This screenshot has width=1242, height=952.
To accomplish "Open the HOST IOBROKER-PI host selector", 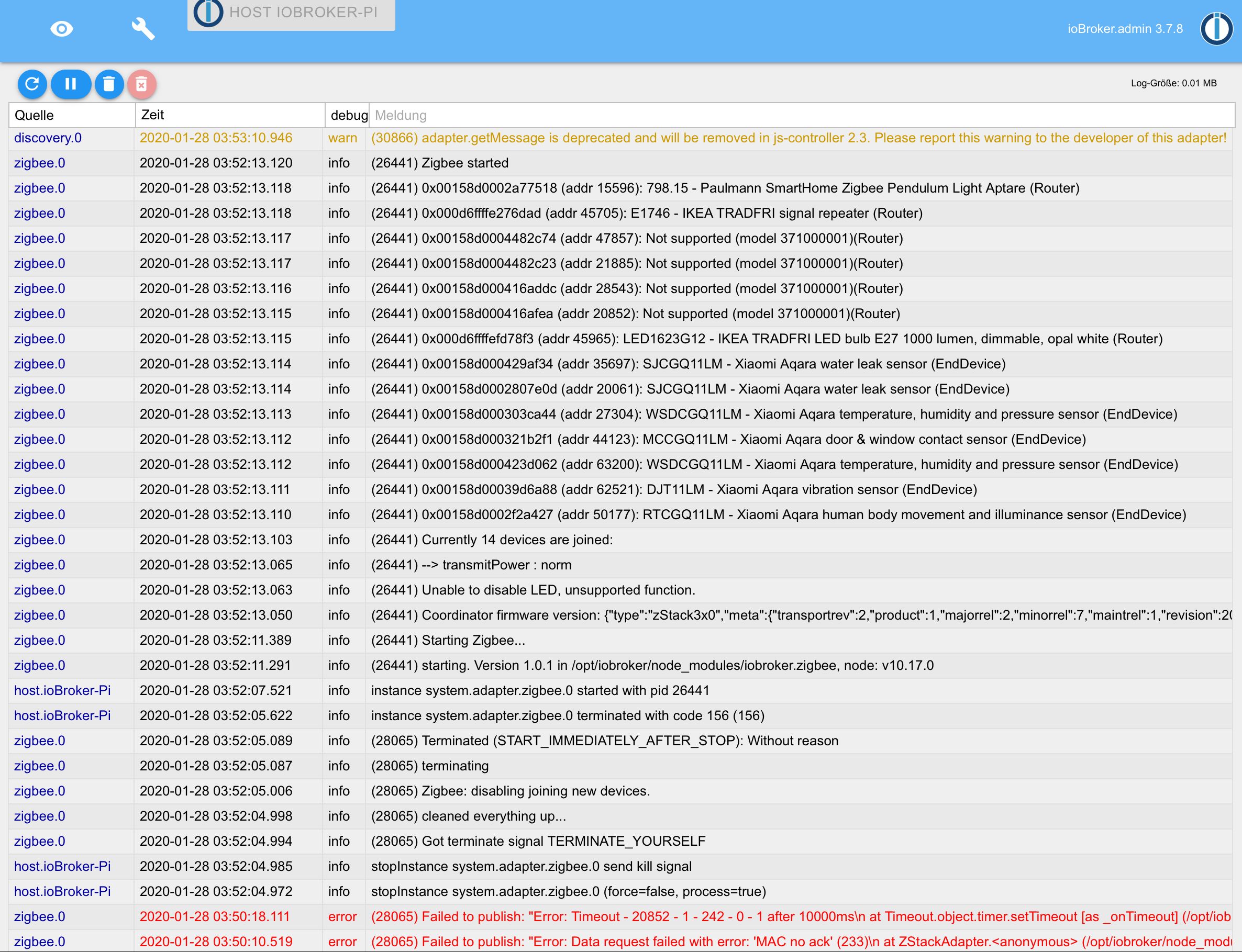I will (303, 13).
